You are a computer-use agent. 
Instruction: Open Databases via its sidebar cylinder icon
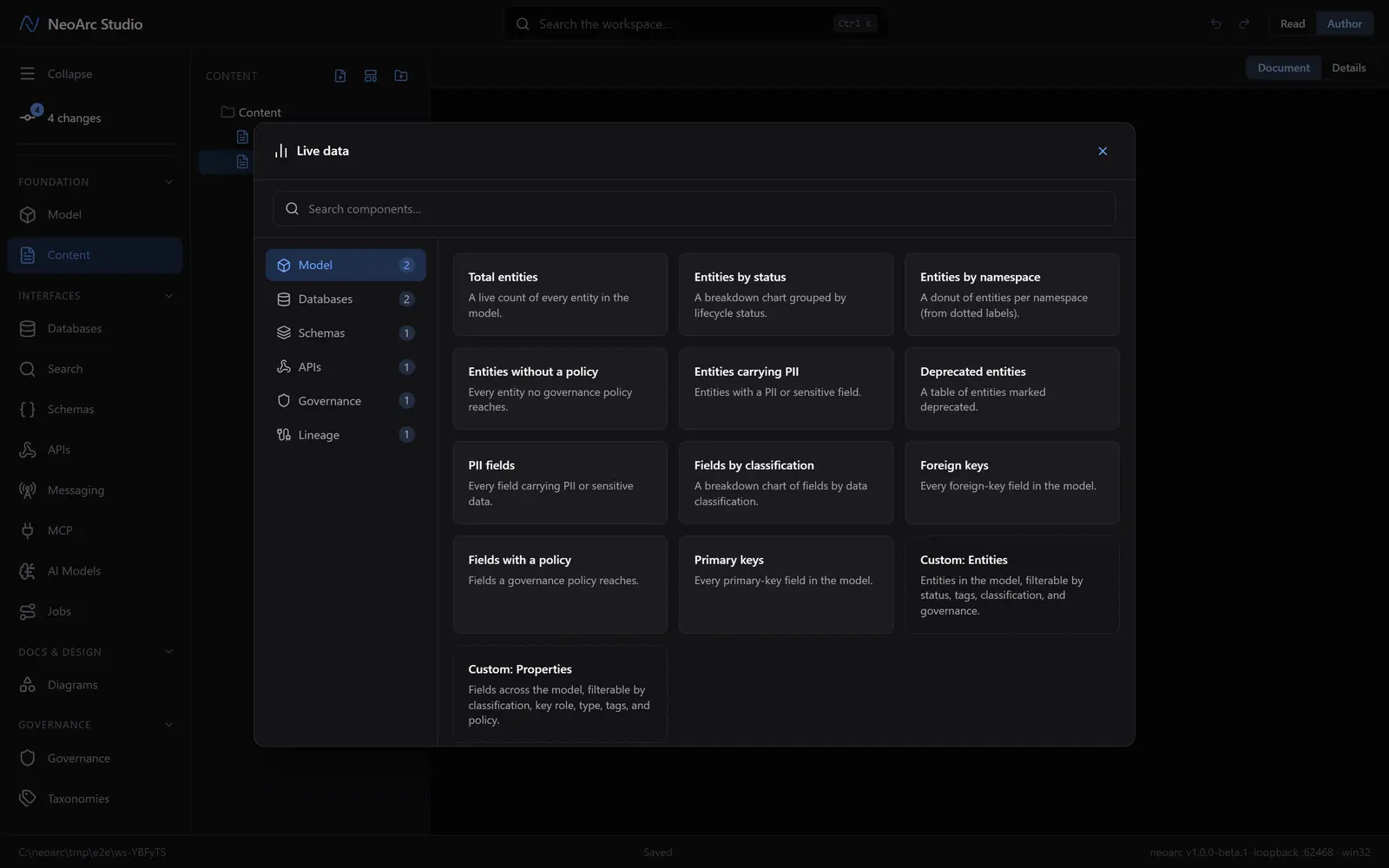tap(28, 329)
